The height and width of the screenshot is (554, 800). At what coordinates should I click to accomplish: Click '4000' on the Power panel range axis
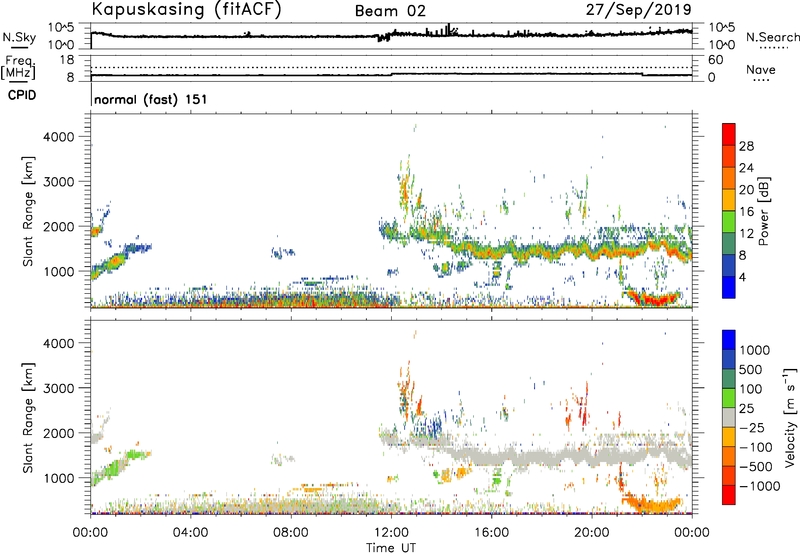click(58, 137)
